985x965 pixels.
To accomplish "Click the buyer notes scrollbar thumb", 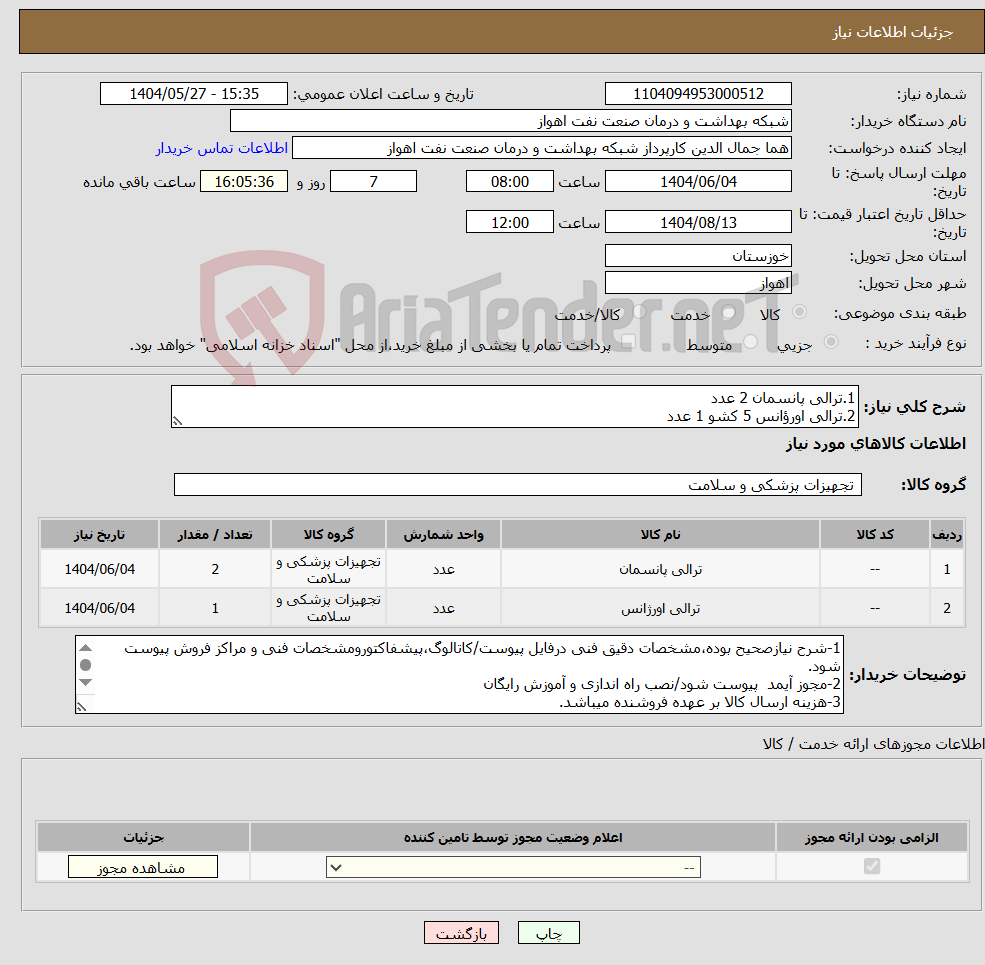I will pos(86,665).
